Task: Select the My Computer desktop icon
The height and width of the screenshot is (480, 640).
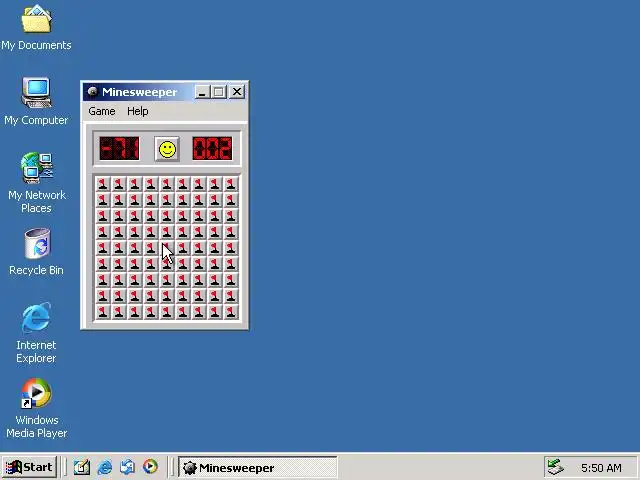Action: (36, 102)
